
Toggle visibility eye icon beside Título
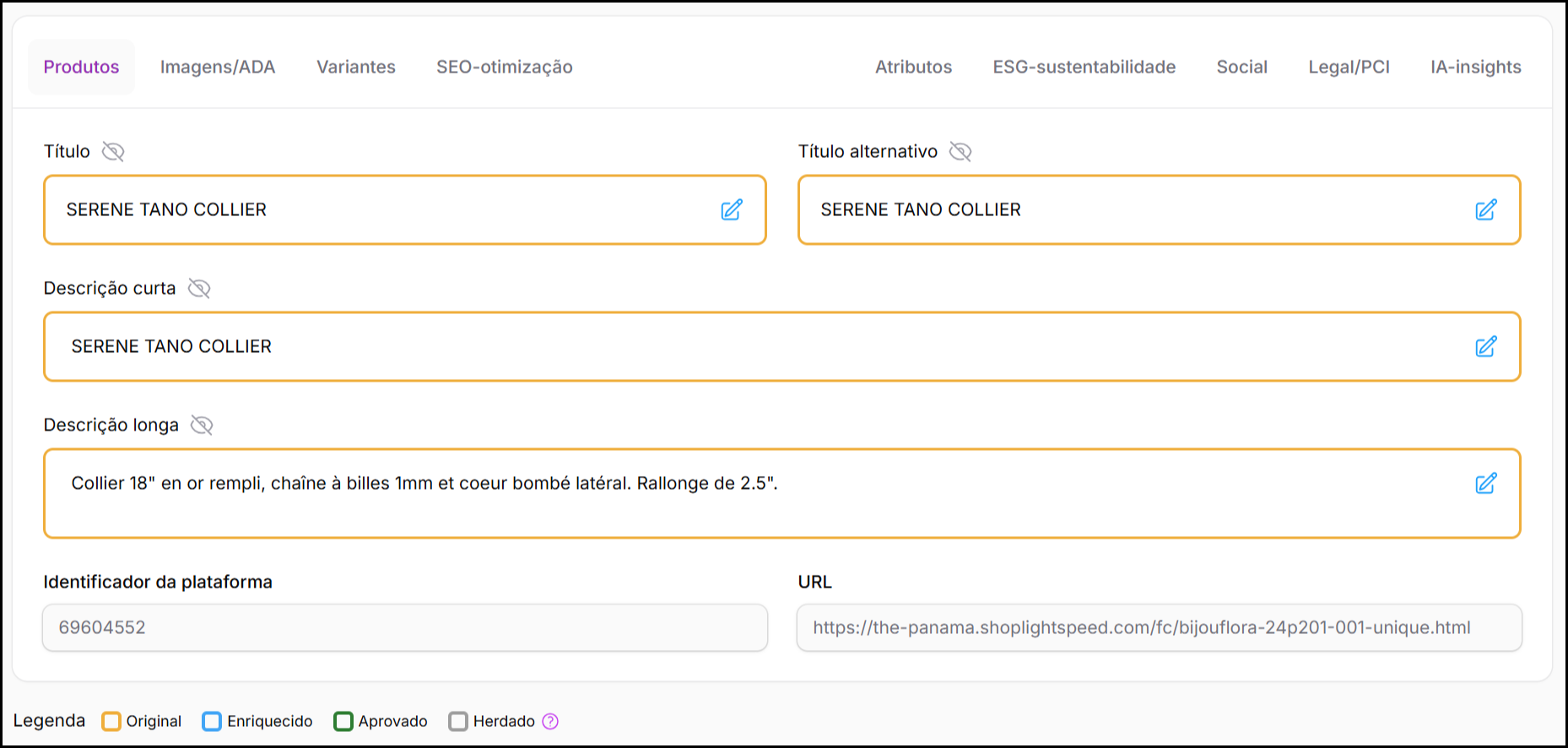pyautogui.click(x=113, y=151)
